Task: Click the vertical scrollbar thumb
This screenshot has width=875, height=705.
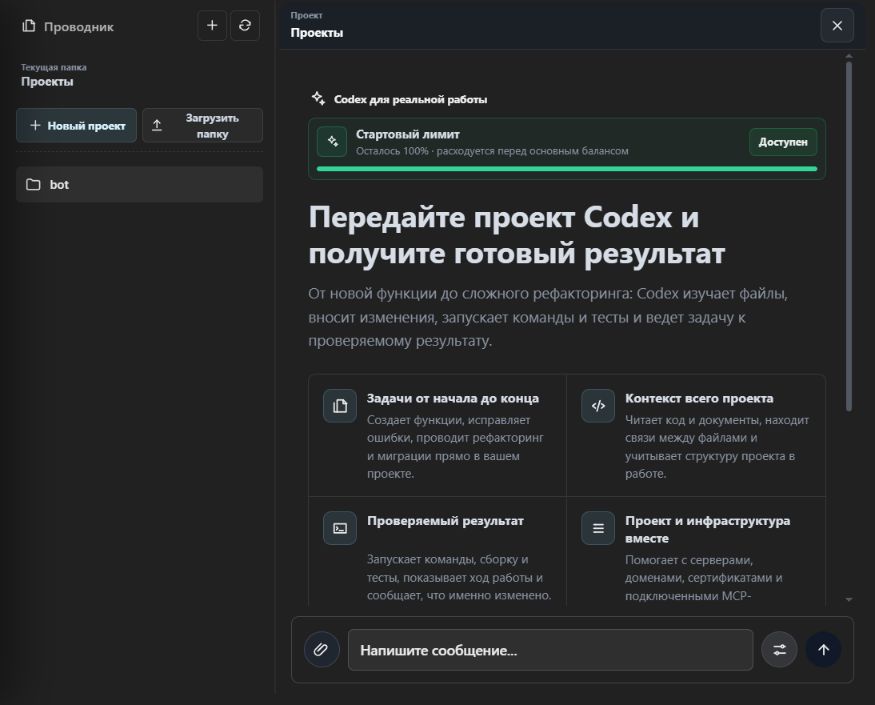Action: tap(849, 236)
